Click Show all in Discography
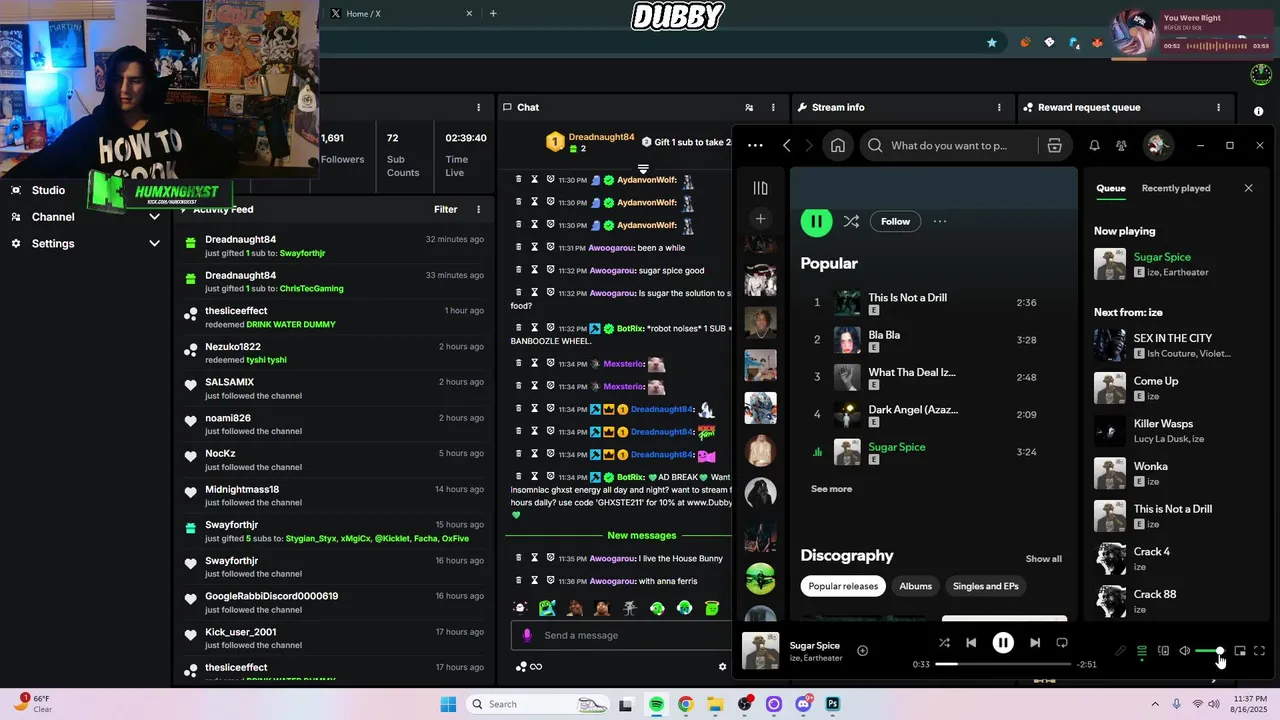Image resolution: width=1280 pixels, height=720 pixels. point(1043,559)
